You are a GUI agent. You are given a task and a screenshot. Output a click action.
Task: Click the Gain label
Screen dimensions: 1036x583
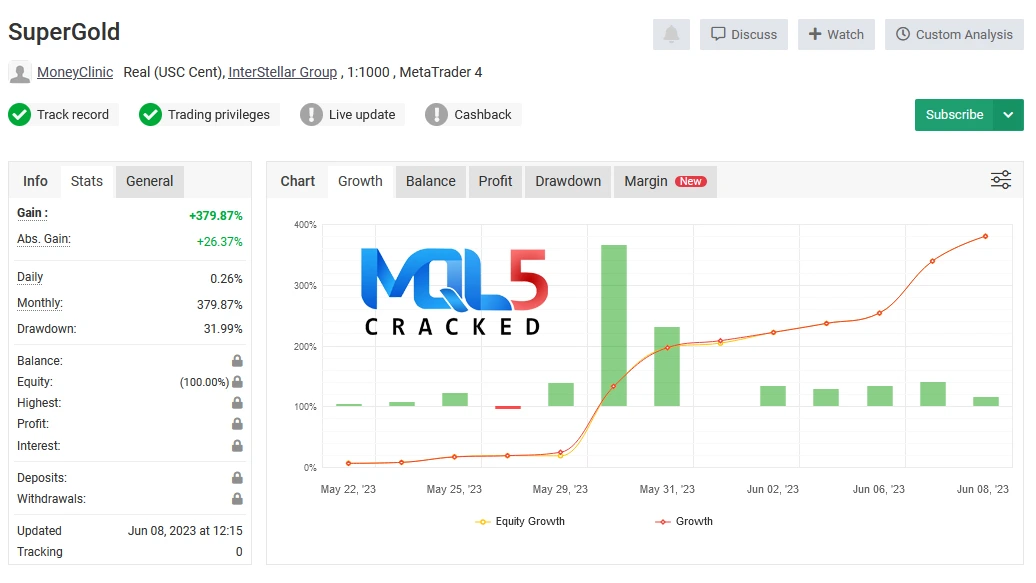click(x=32, y=213)
